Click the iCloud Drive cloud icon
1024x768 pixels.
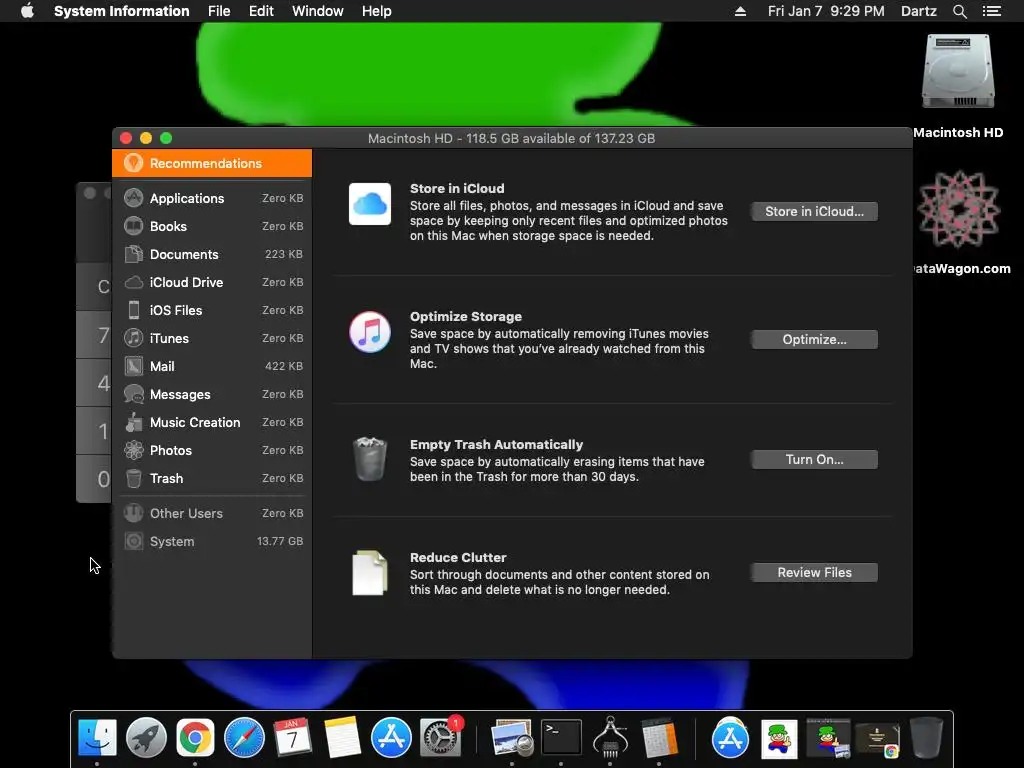tap(134, 282)
